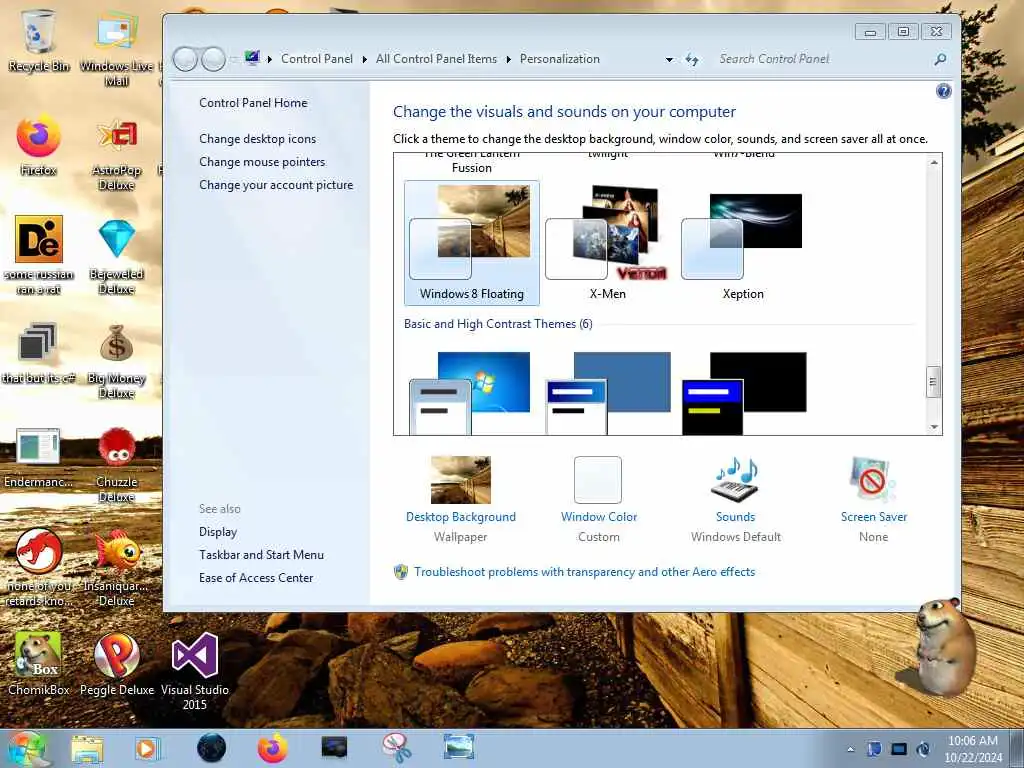Launch Bejeweled Deluxe from the desktop
This screenshot has height=768, width=1024.
point(116,256)
